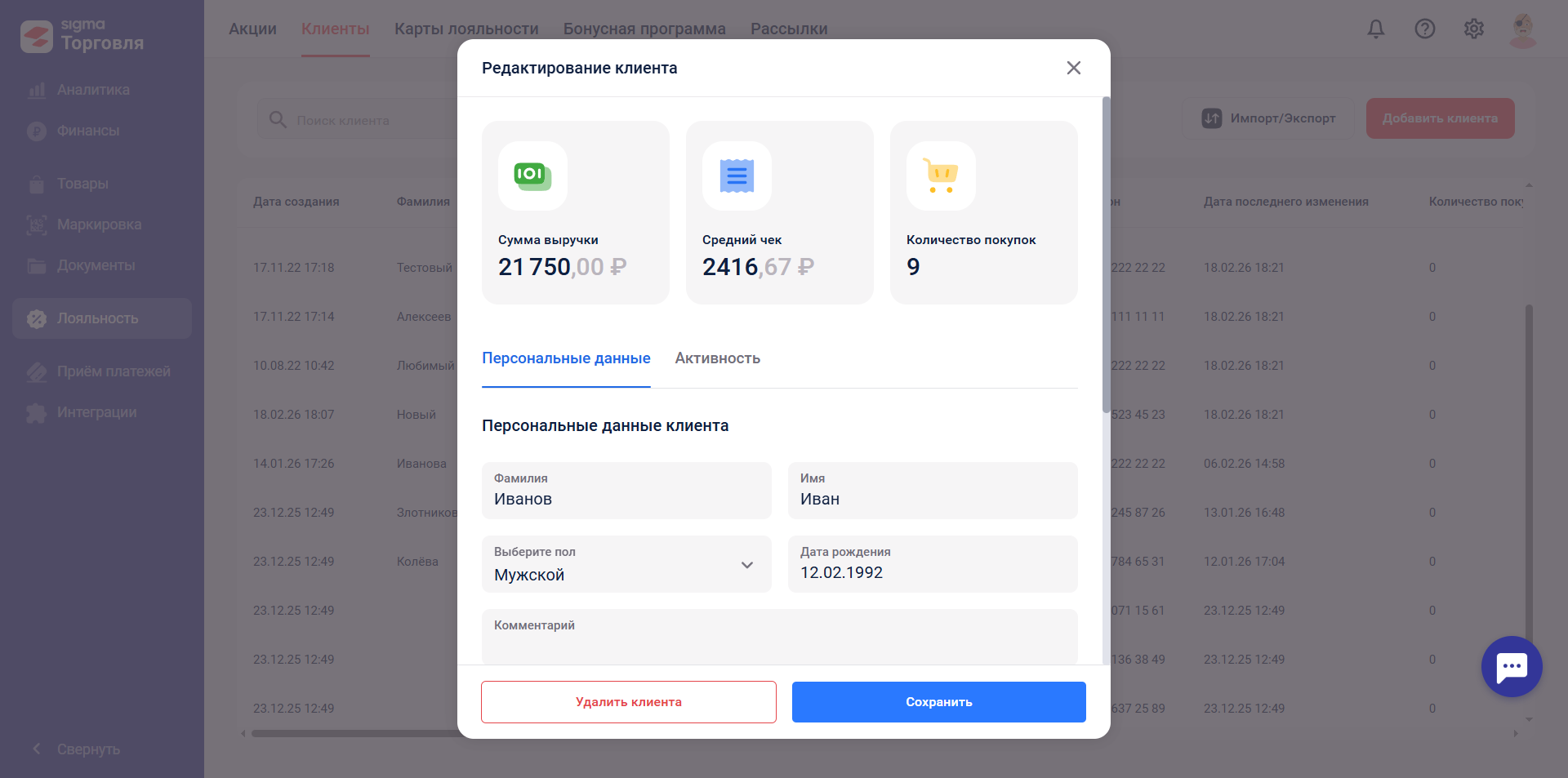Image resolution: width=1568 pixels, height=778 pixels.
Task: Open the user profile avatar
Action: tap(1523, 30)
